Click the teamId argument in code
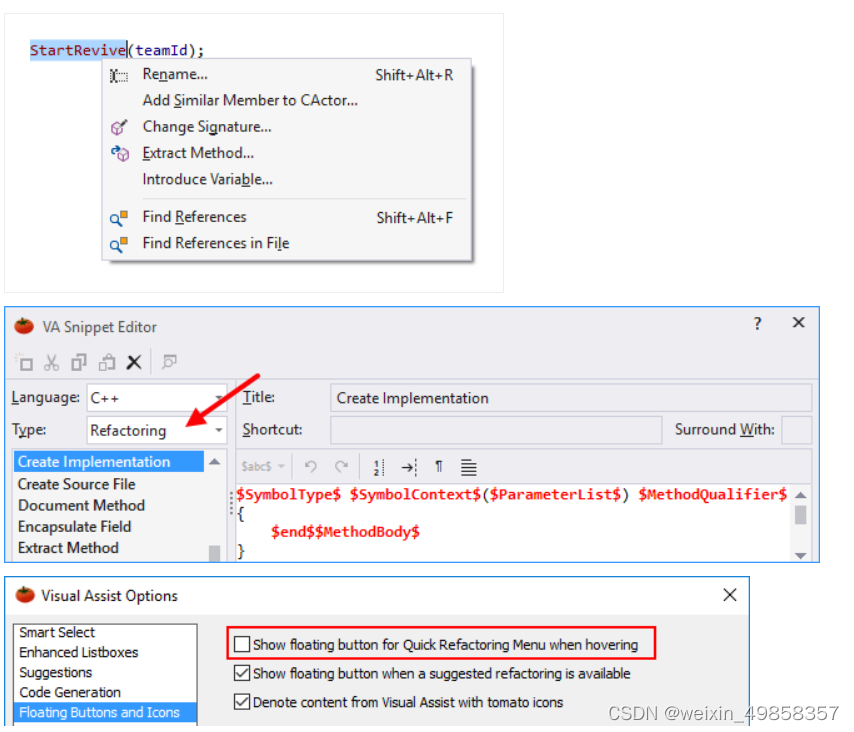Screen dimensions: 854x732 tap(161, 50)
